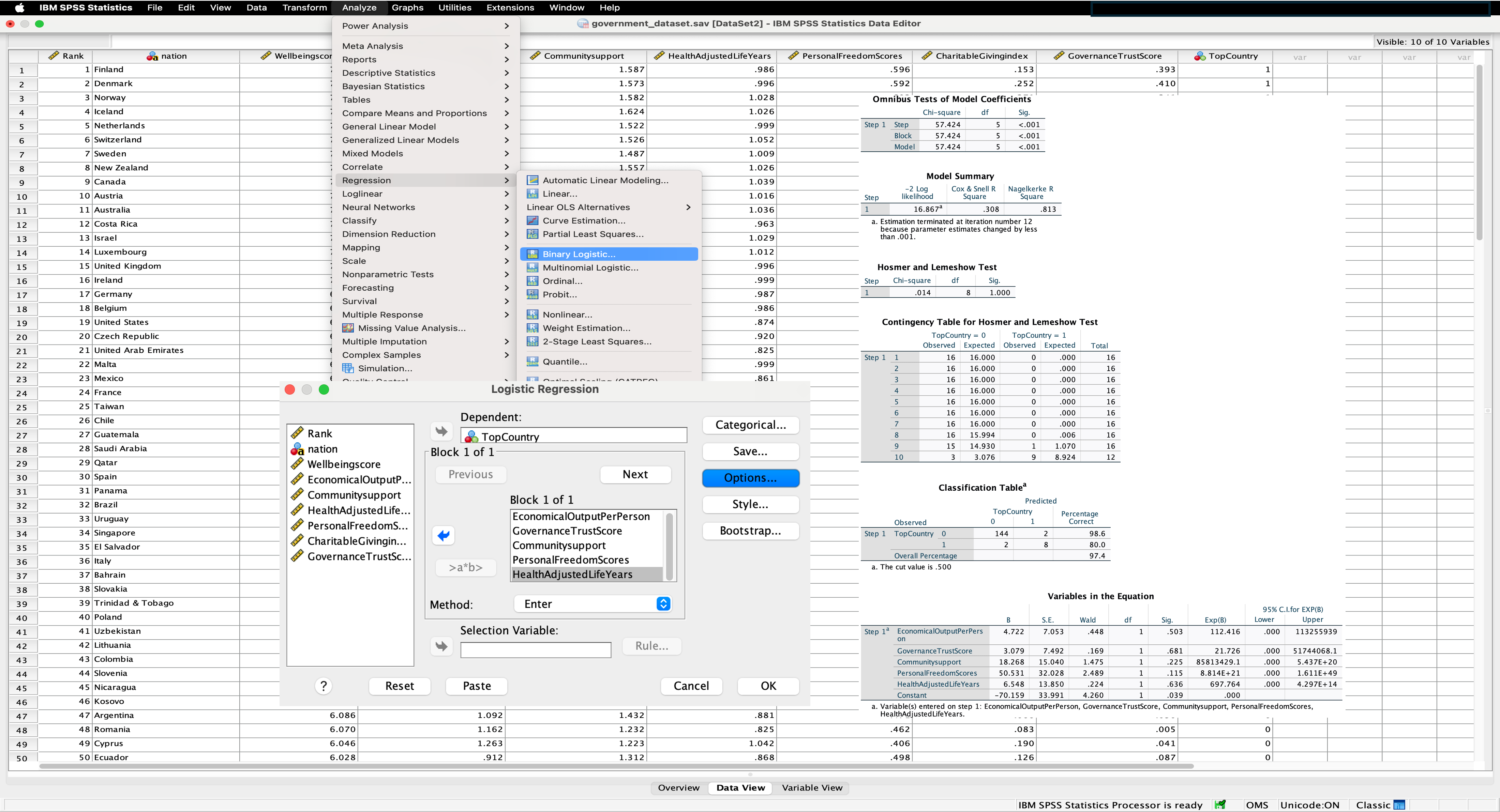Click Cancel in Logistic Regression dialog
Screen dimensions: 1500x812
pos(691,686)
